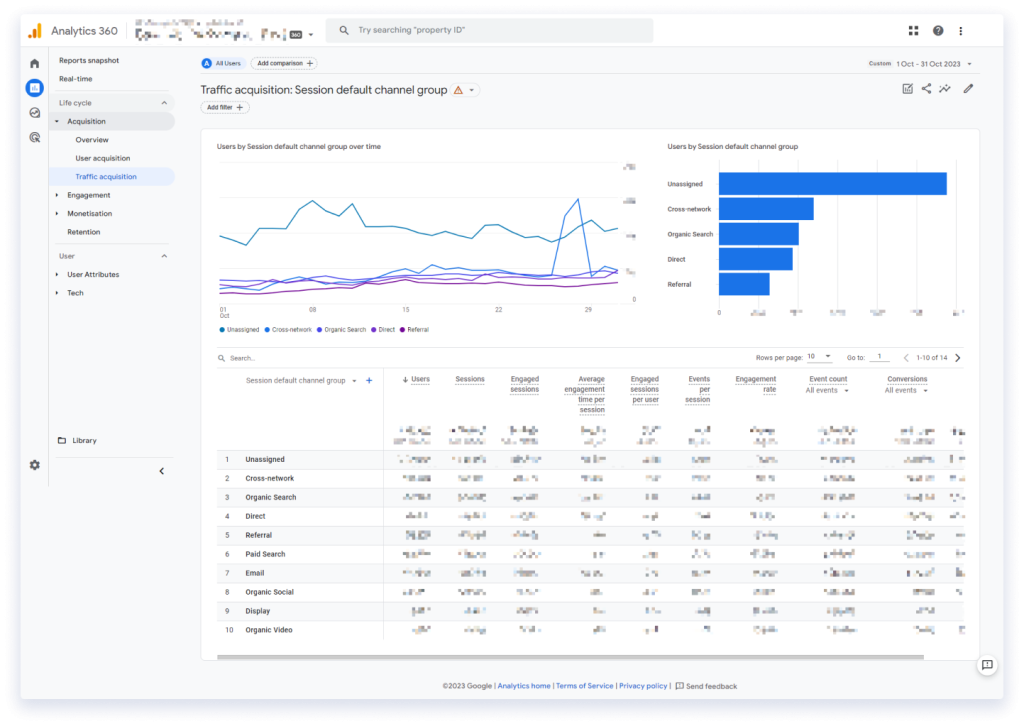This screenshot has width=1024, height=726.
Task: Open the Help icon in top bar
Action: tap(937, 30)
